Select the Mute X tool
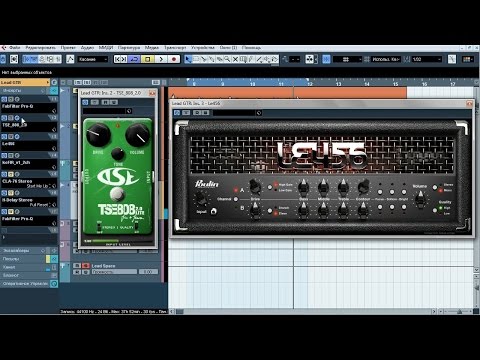Viewport: 480px width, 360px height. (235, 59)
